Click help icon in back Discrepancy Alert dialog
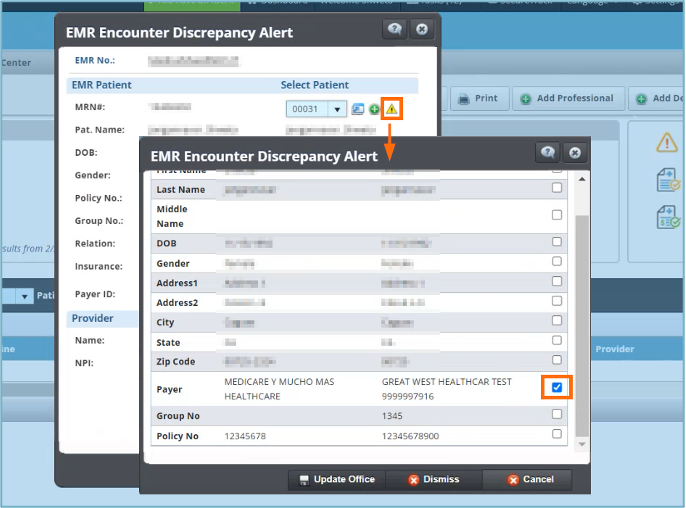Image resolution: width=686 pixels, height=508 pixels. click(395, 29)
